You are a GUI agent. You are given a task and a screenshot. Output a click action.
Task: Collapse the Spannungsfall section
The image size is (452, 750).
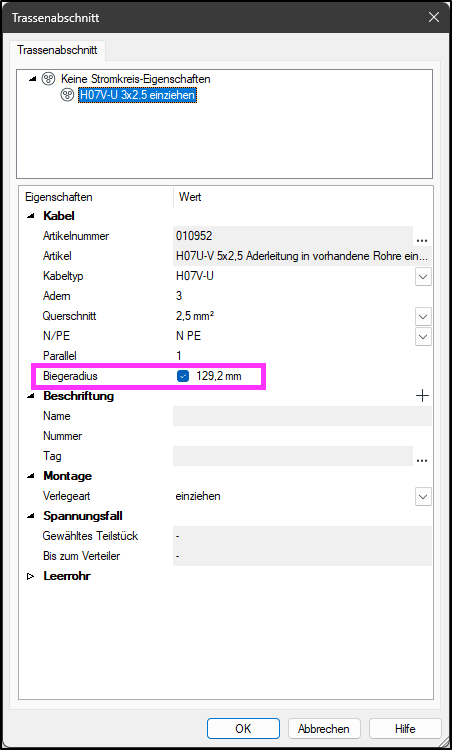[31, 516]
